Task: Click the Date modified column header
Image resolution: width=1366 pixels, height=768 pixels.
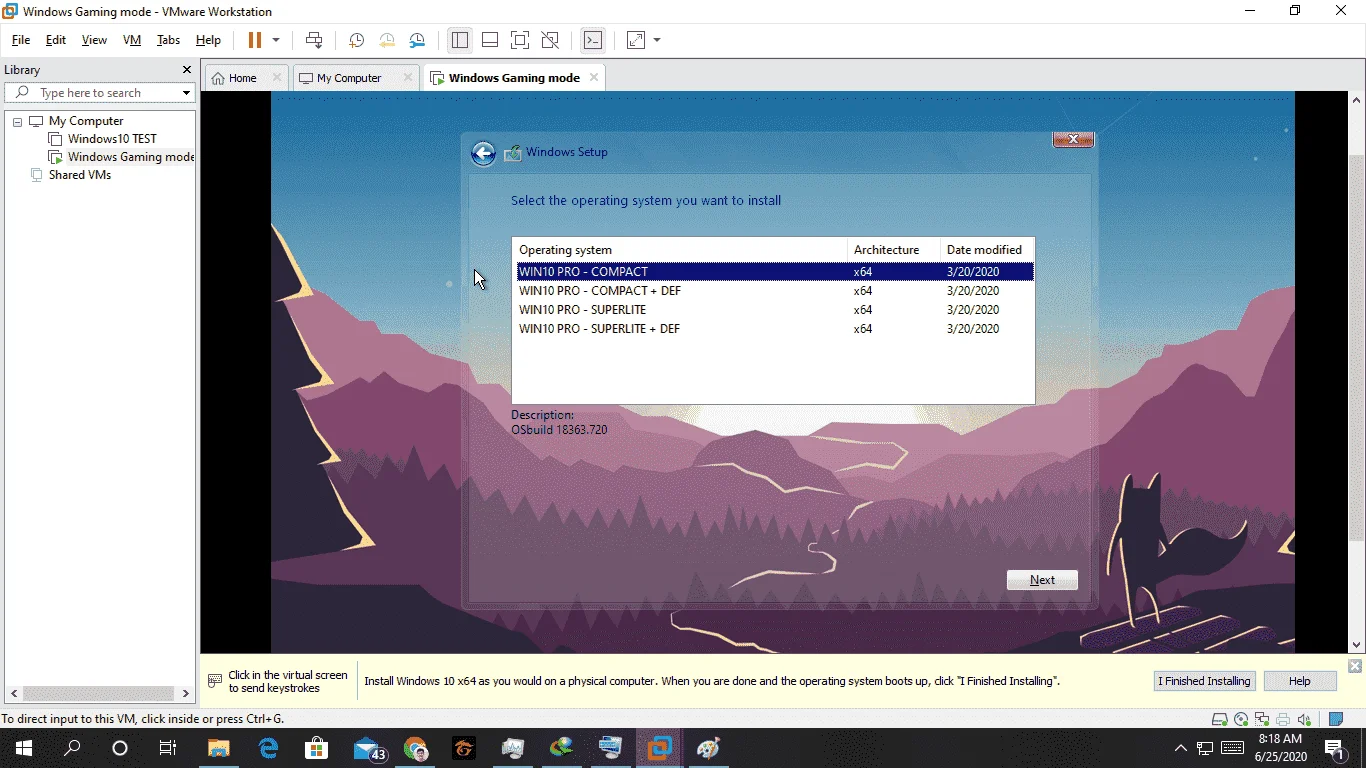Action: [x=987, y=250]
